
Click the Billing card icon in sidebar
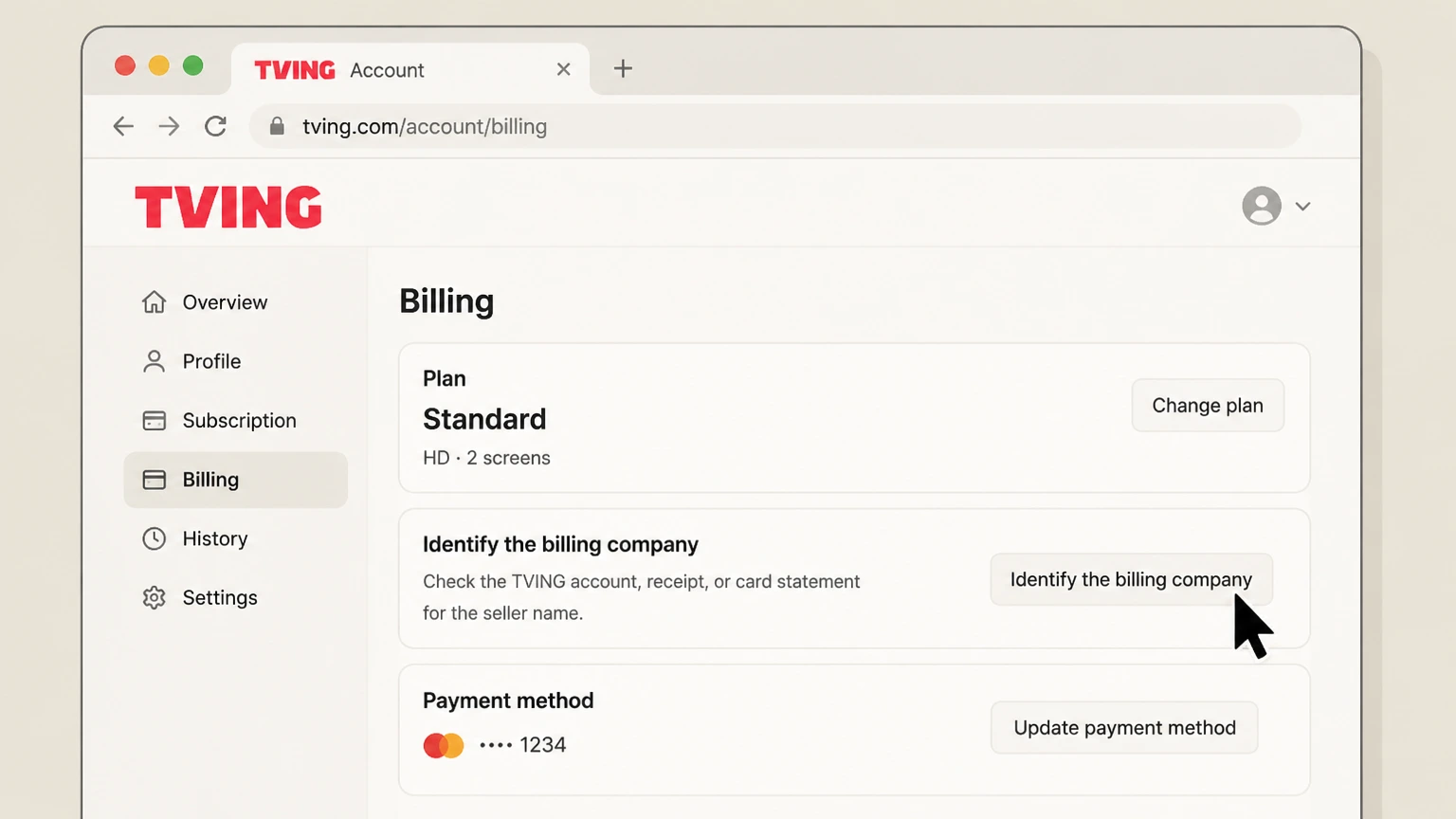(154, 480)
